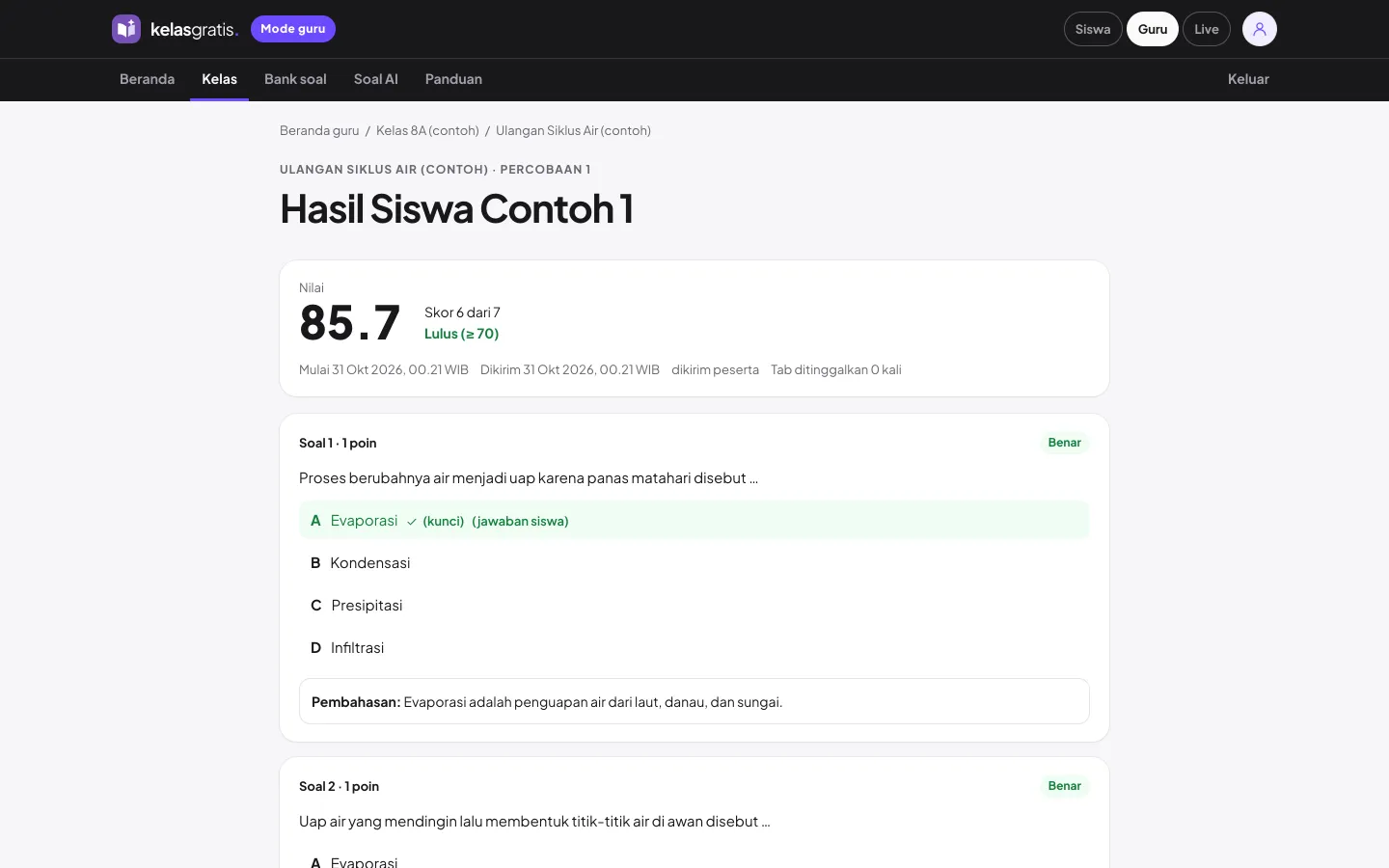Select option B Kondensasi
The width and height of the screenshot is (1389, 868).
[694, 563]
